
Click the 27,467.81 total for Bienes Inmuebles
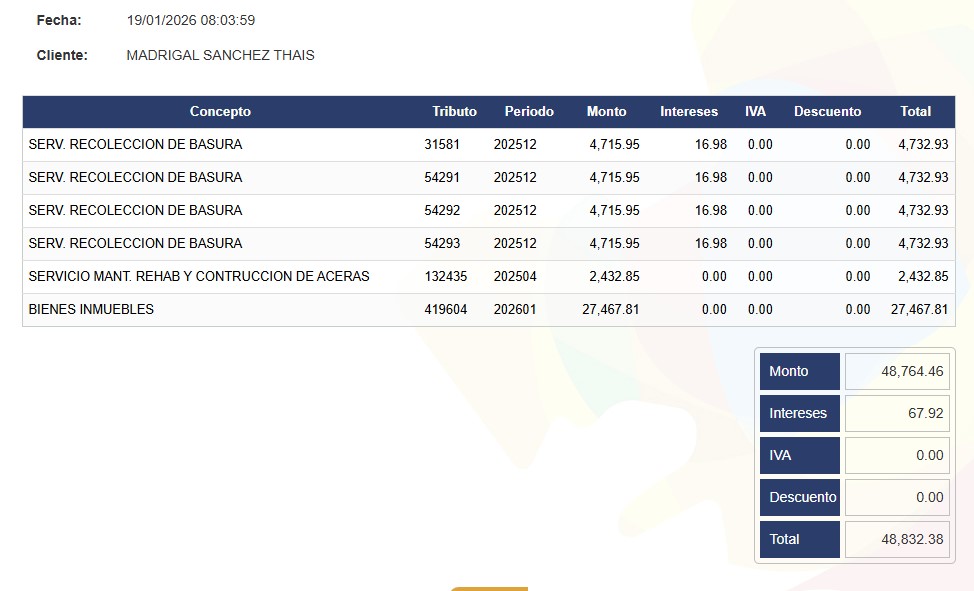[918, 310]
